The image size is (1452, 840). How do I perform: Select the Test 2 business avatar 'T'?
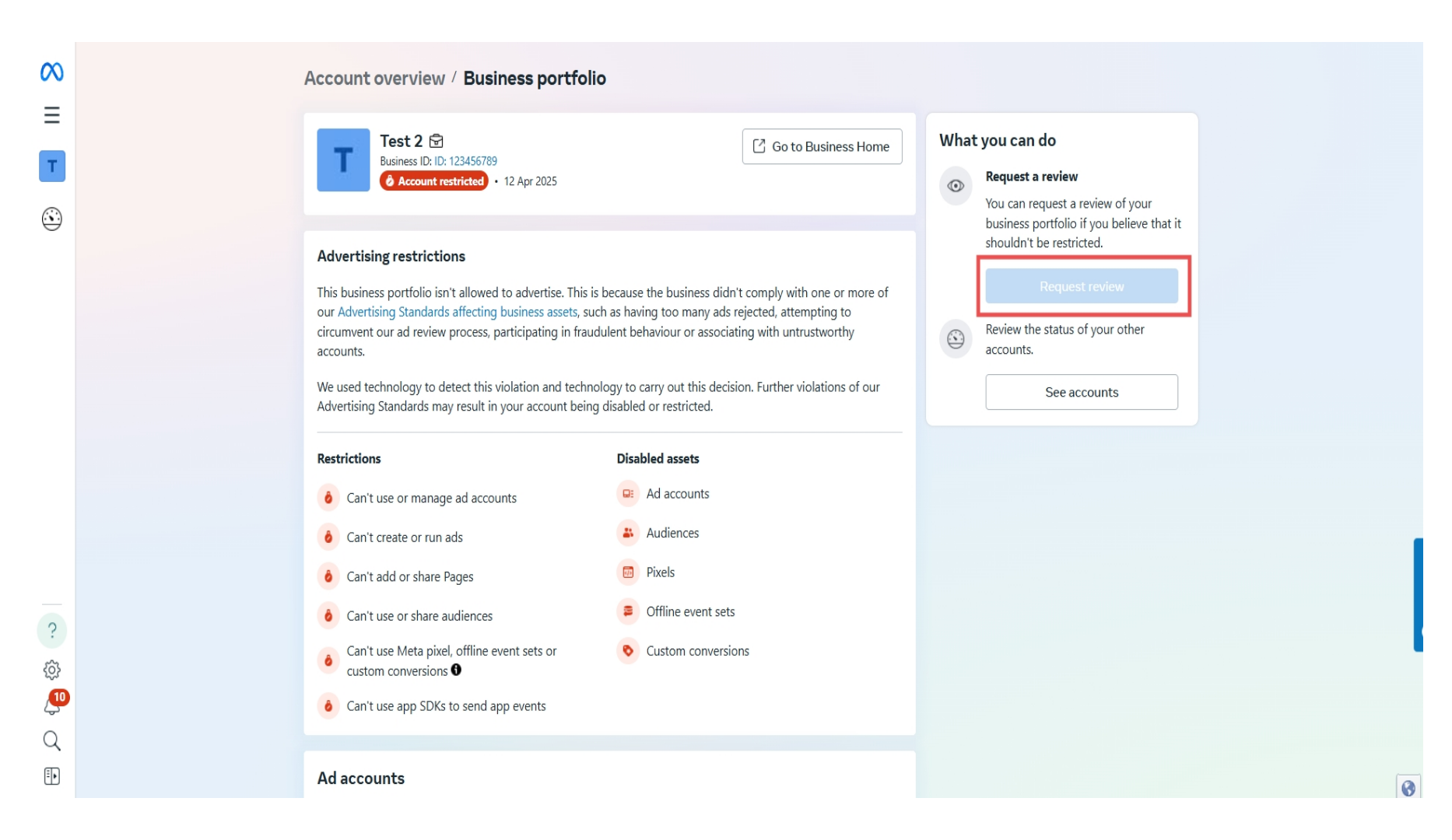pyautogui.click(x=343, y=159)
